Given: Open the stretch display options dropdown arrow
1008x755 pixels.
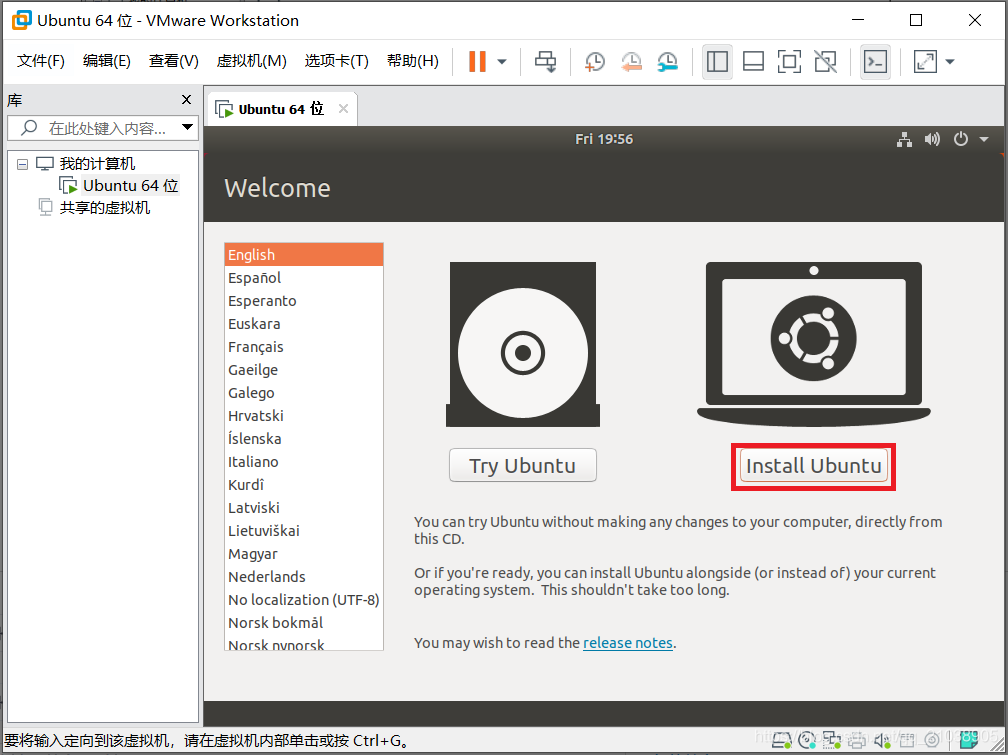Looking at the screenshot, I should [950, 62].
